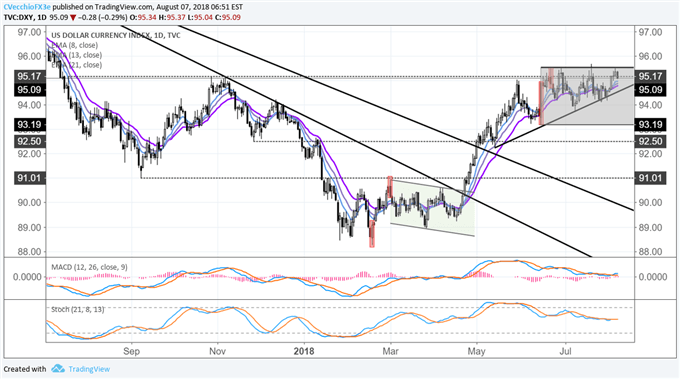Screen dimensions: 680x379
Task: Select the EMA (13, close) legend entry
Action: (76, 55)
